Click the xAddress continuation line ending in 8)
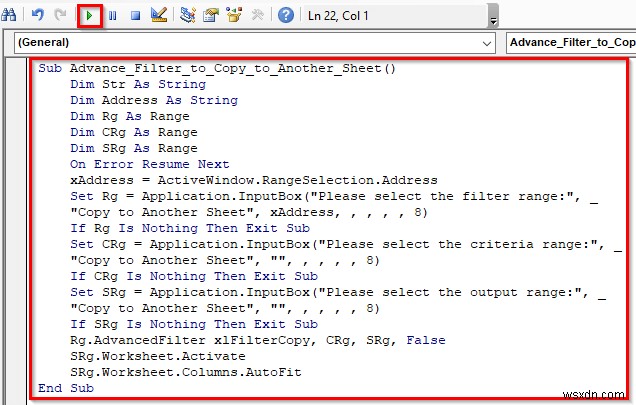The height and width of the screenshot is (405, 636). click(249, 213)
